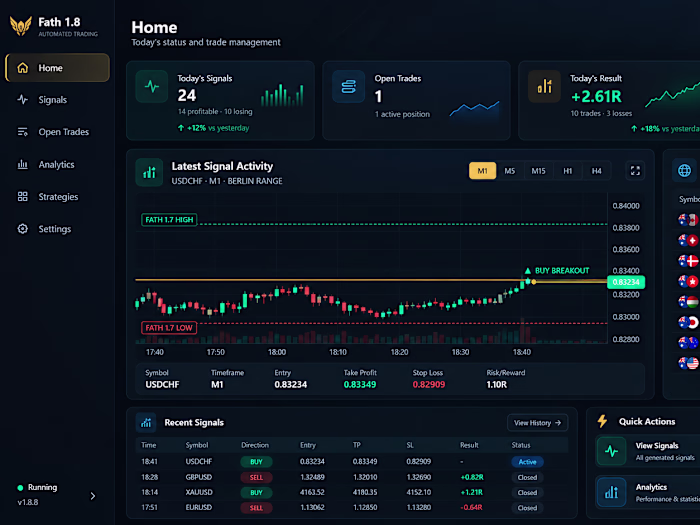Click the Today's Signals green bar sparkline
700x525 pixels.
pyautogui.click(x=282, y=95)
